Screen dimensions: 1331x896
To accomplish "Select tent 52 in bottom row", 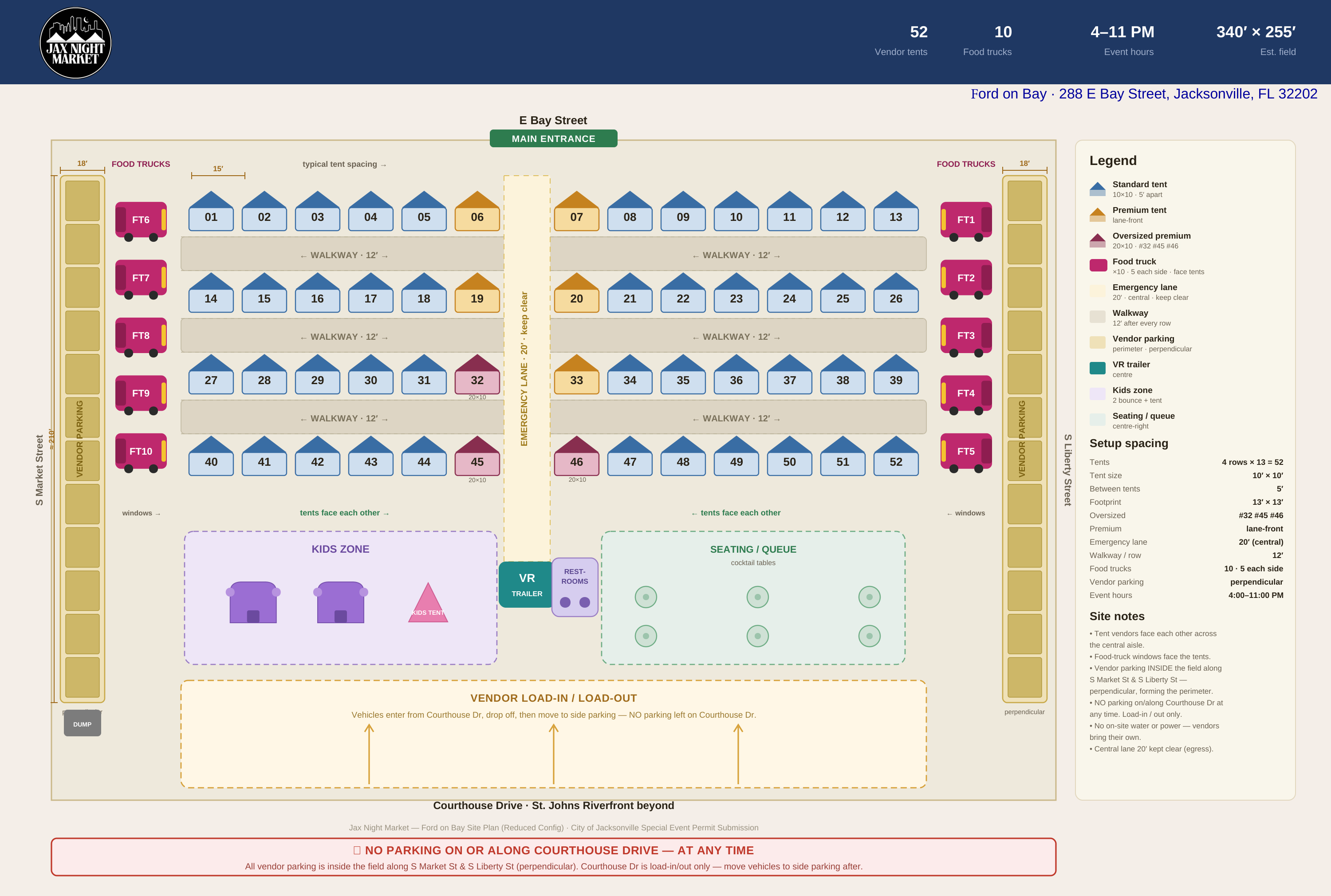I will [x=896, y=456].
